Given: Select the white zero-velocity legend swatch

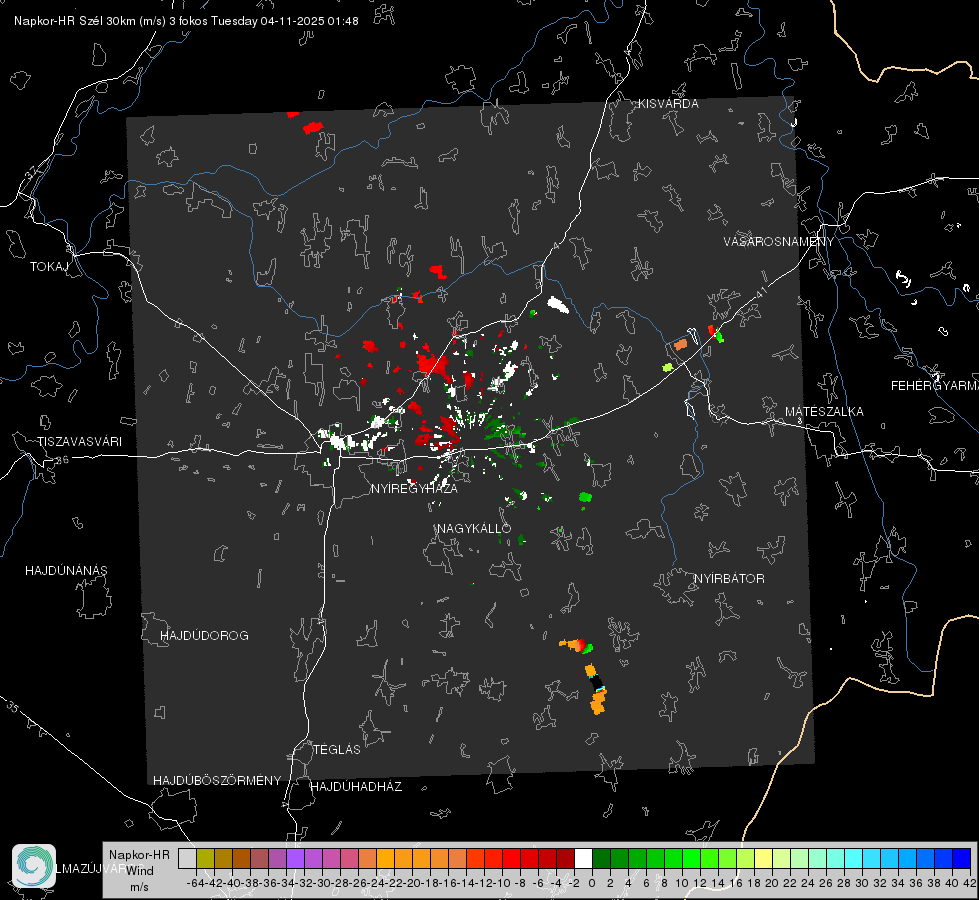Looking at the screenshot, I should click(583, 858).
